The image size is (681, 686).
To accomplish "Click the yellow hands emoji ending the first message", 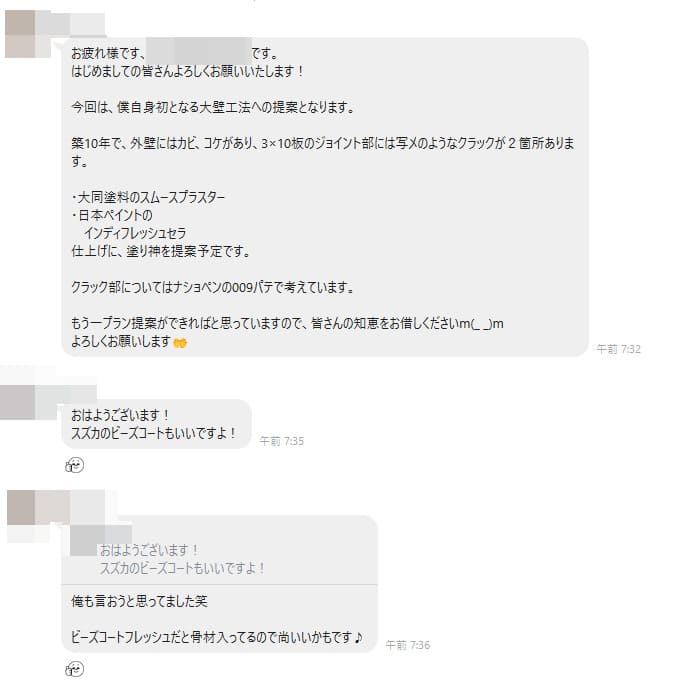I will point(180,343).
